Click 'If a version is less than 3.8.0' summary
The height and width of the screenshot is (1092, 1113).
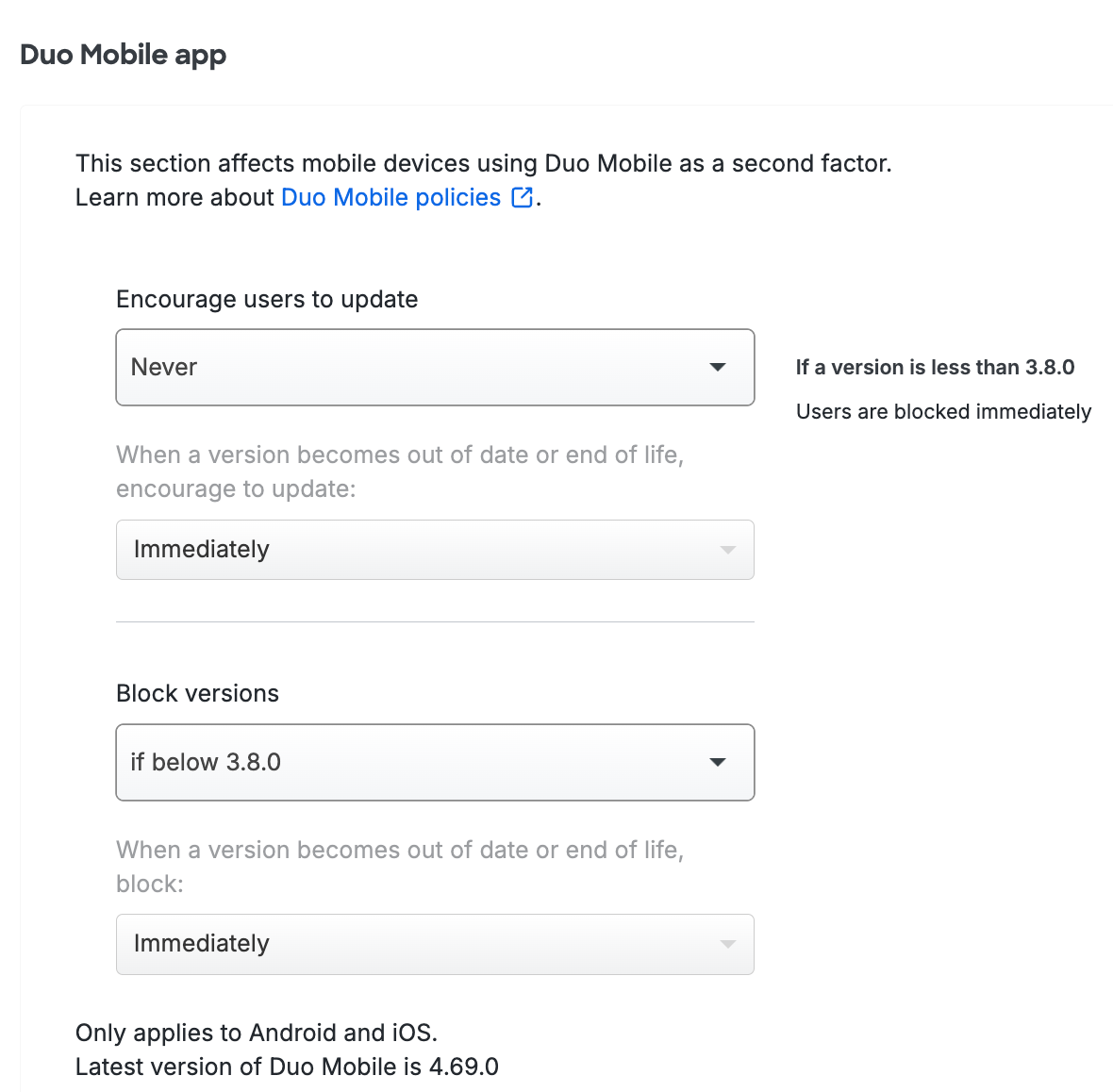point(935,367)
